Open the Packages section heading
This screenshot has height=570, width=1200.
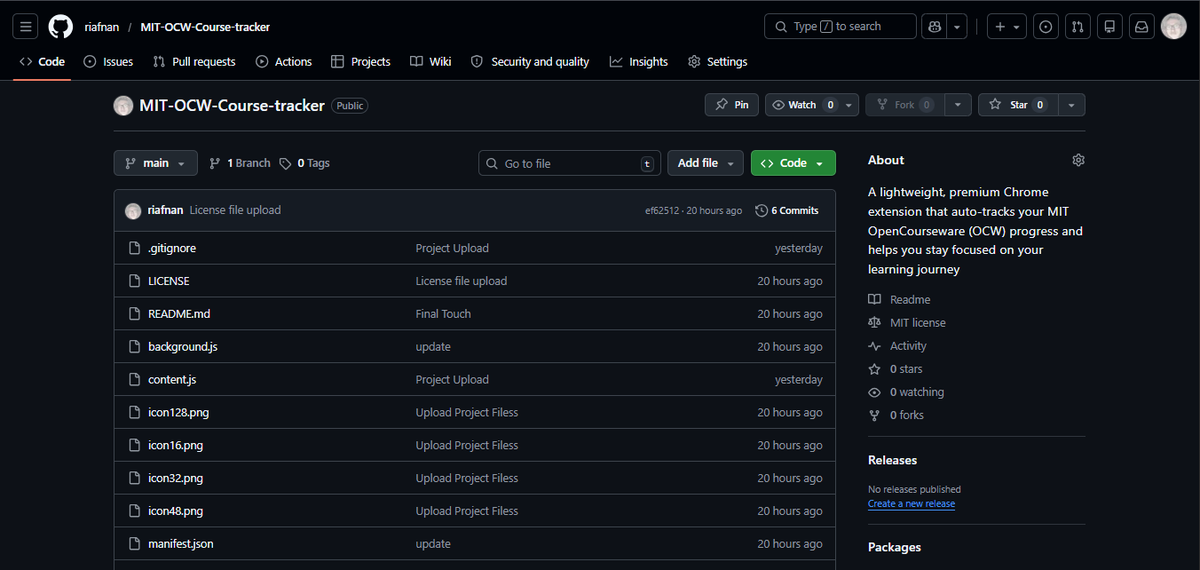(x=895, y=547)
